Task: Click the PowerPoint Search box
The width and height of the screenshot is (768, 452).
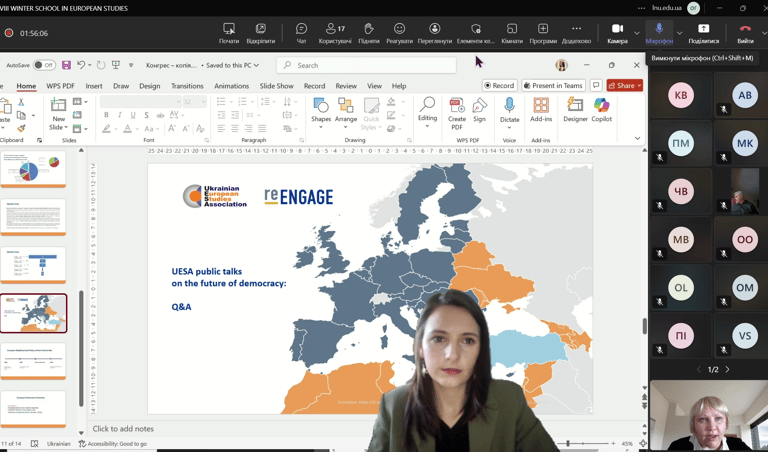Action: (366, 65)
